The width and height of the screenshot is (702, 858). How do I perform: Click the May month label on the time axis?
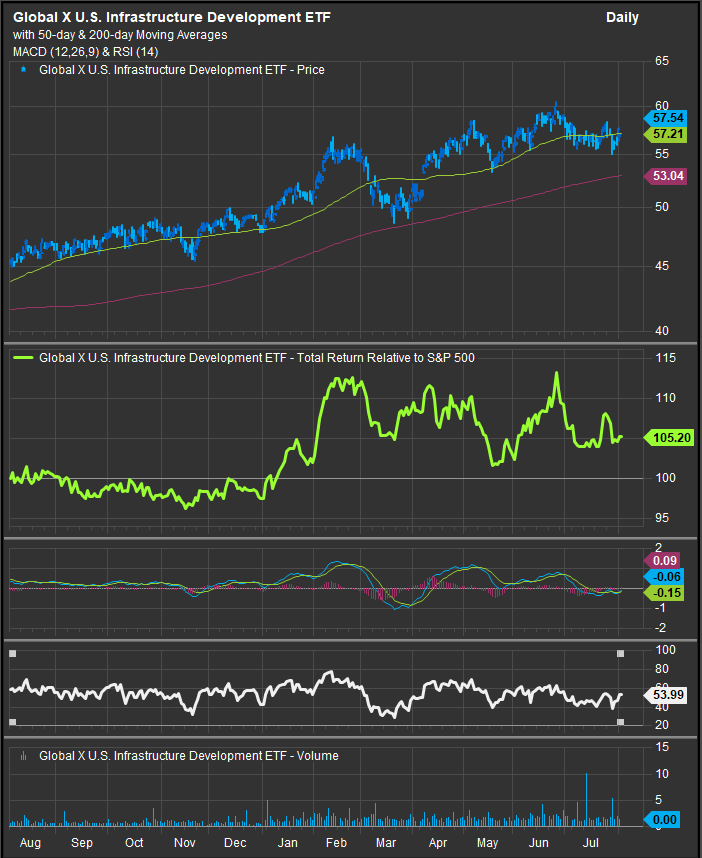coord(488,843)
